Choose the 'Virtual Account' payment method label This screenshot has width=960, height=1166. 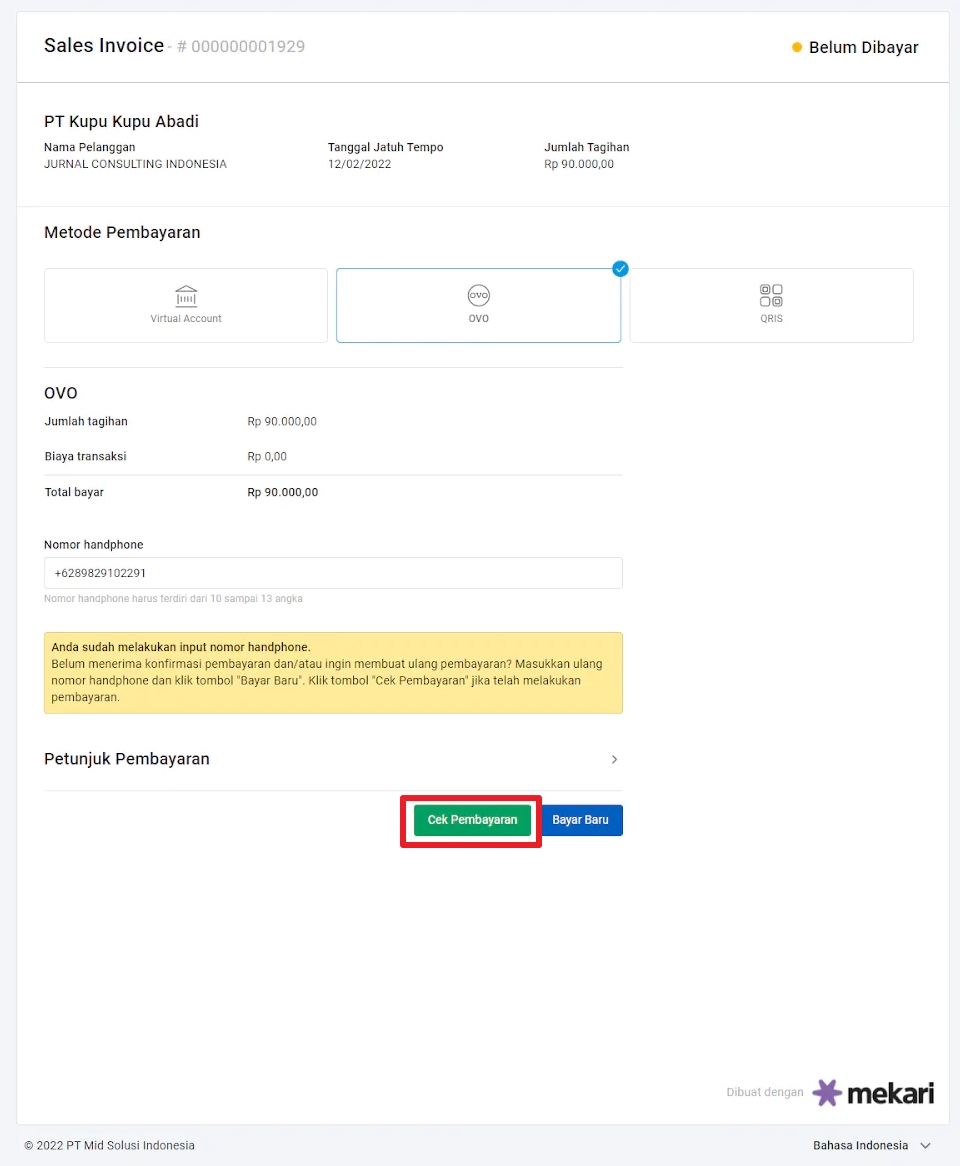point(186,319)
